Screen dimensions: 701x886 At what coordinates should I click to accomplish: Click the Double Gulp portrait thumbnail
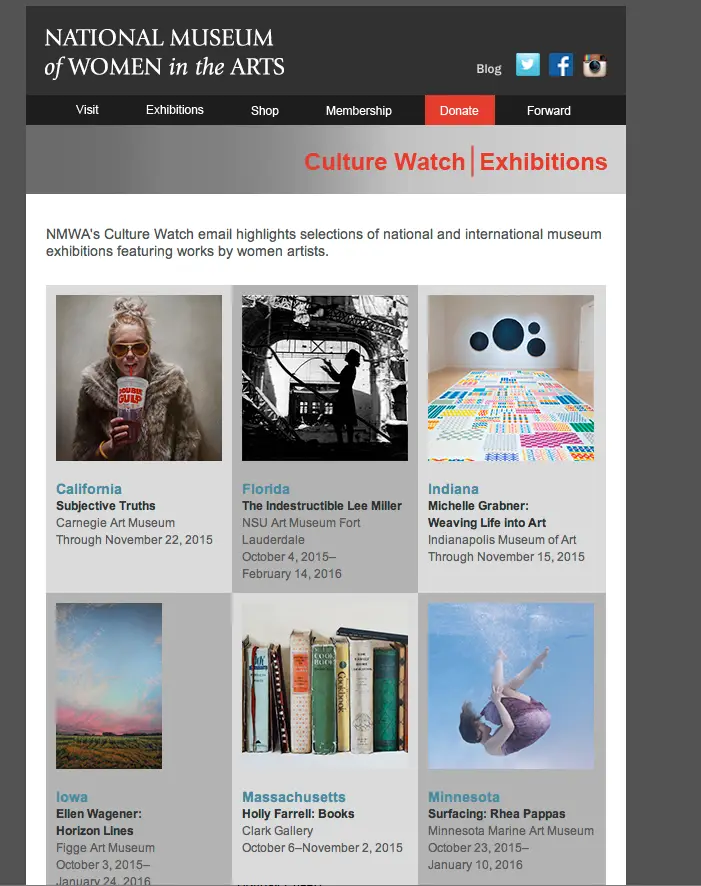click(x=139, y=378)
